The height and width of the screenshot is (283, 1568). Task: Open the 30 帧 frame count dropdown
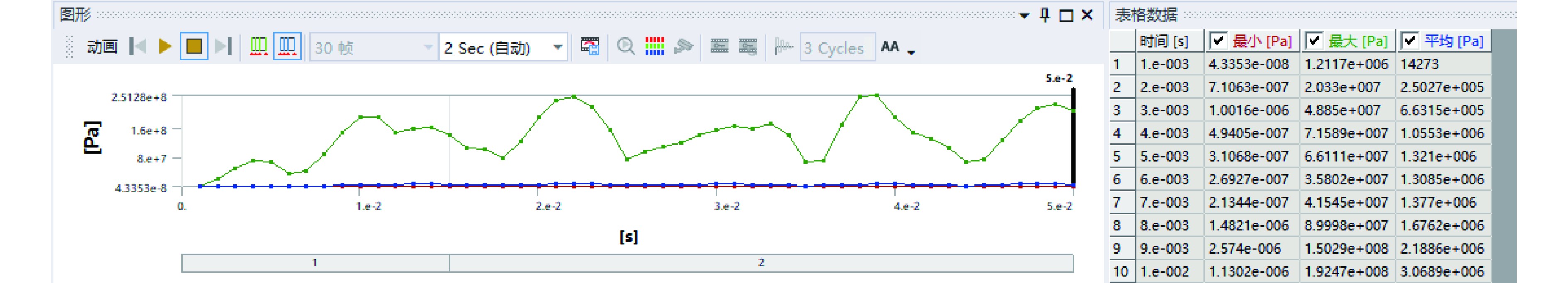click(428, 48)
